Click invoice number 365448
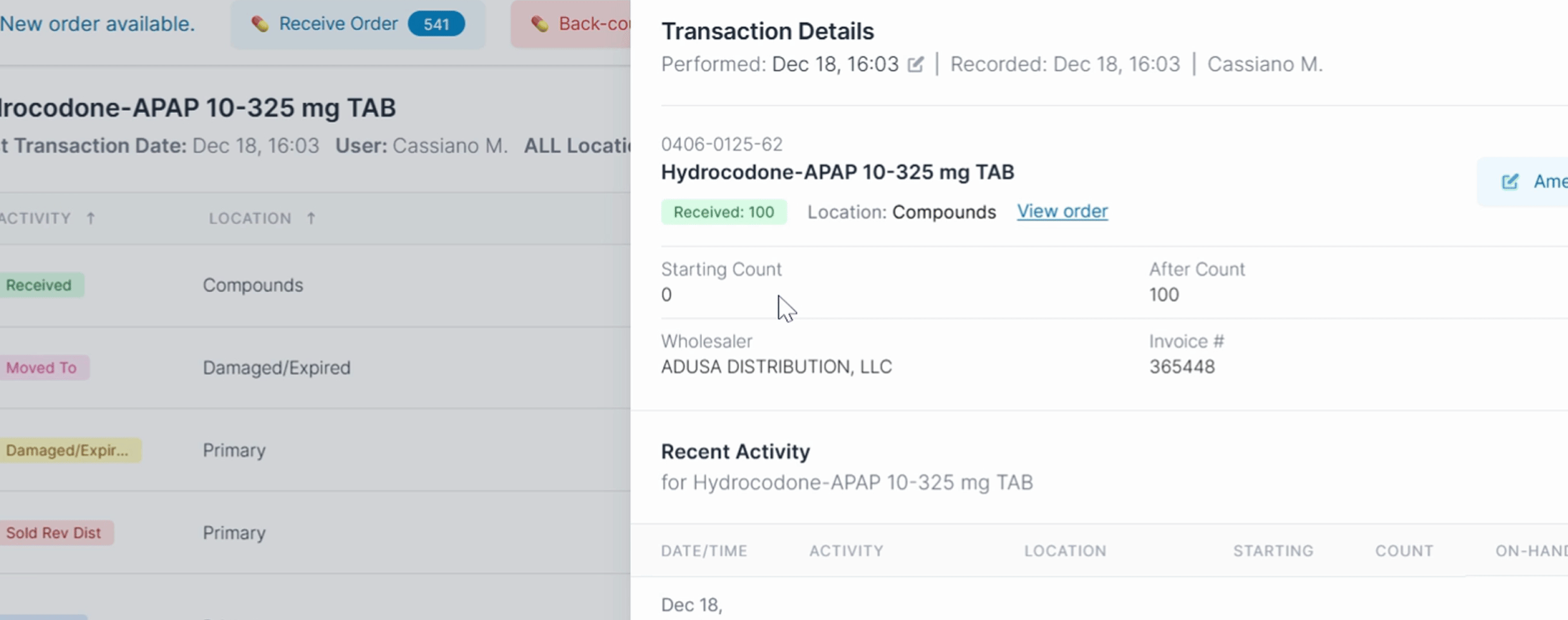 [x=1182, y=366]
